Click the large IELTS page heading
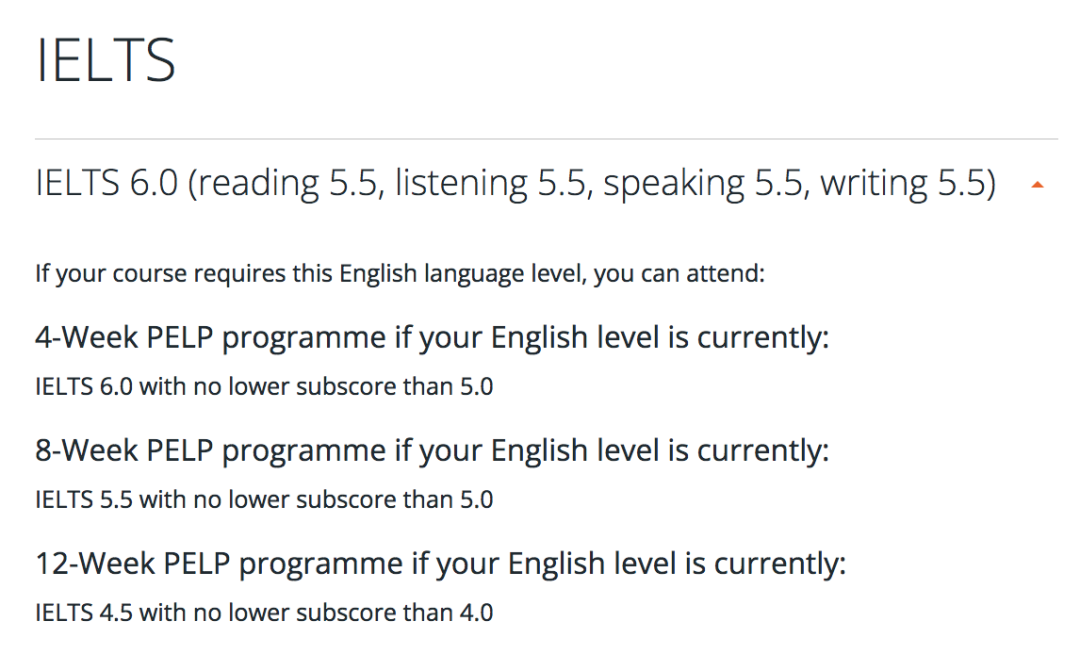1080x654 pixels. [x=106, y=61]
